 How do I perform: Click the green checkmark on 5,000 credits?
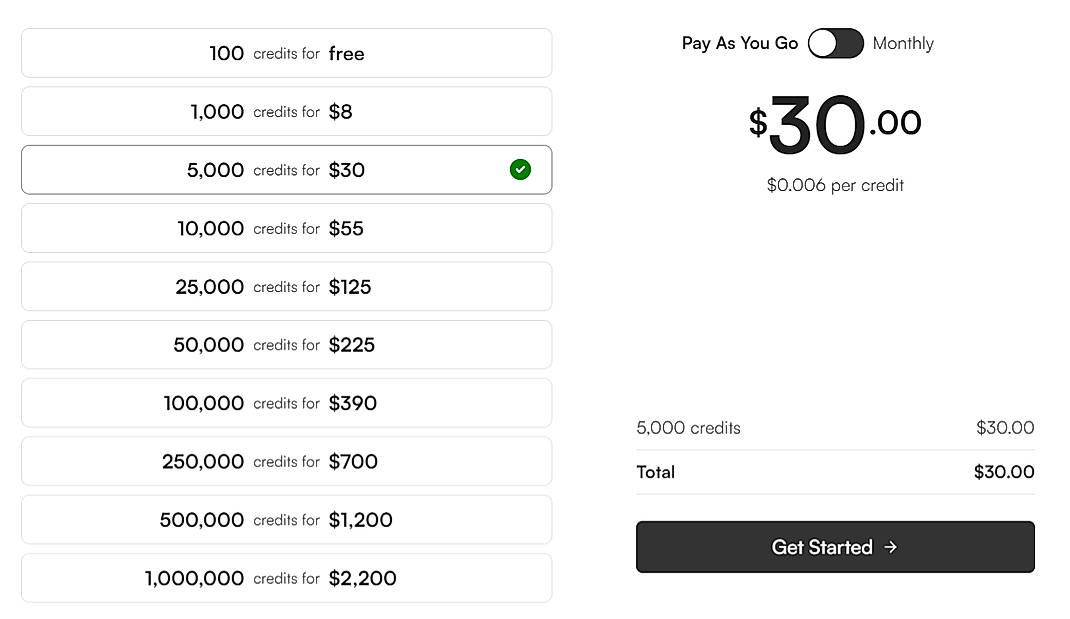[x=520, y=170]
